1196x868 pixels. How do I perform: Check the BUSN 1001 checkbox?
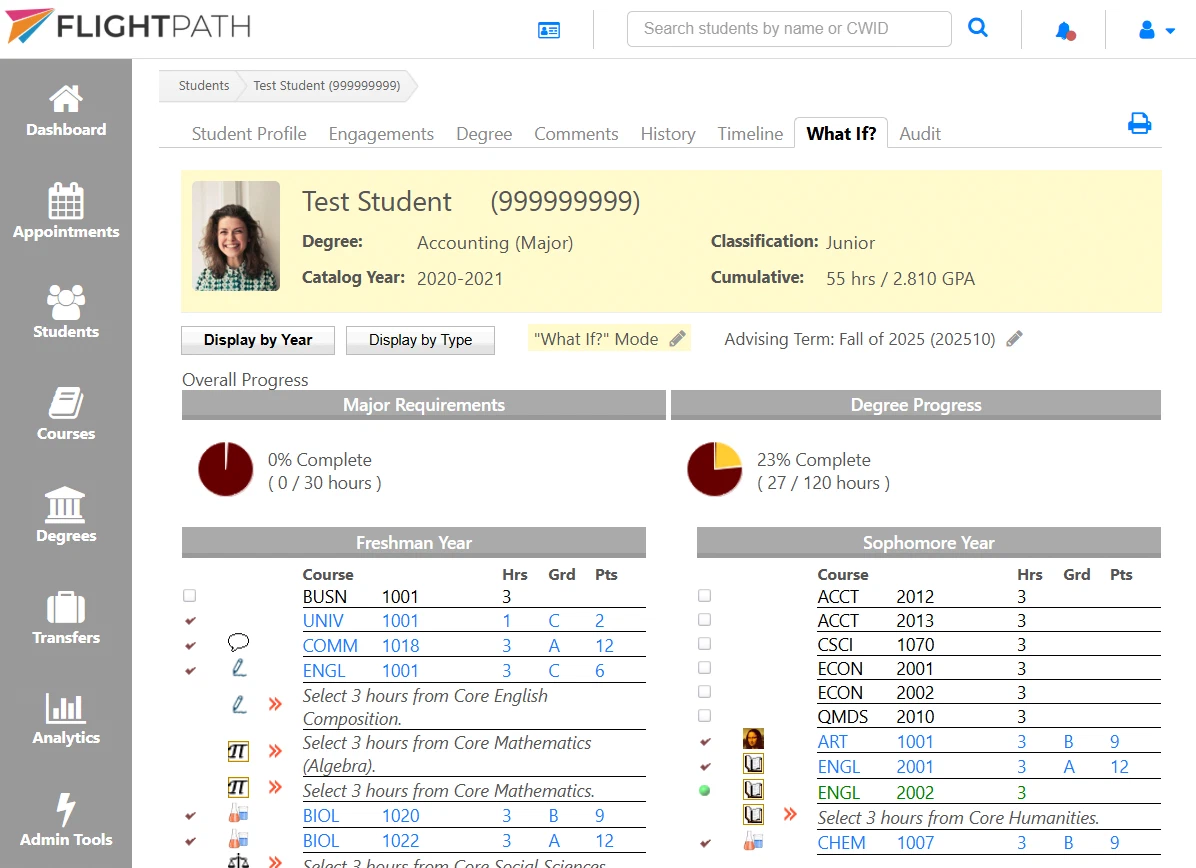point(190,595)
